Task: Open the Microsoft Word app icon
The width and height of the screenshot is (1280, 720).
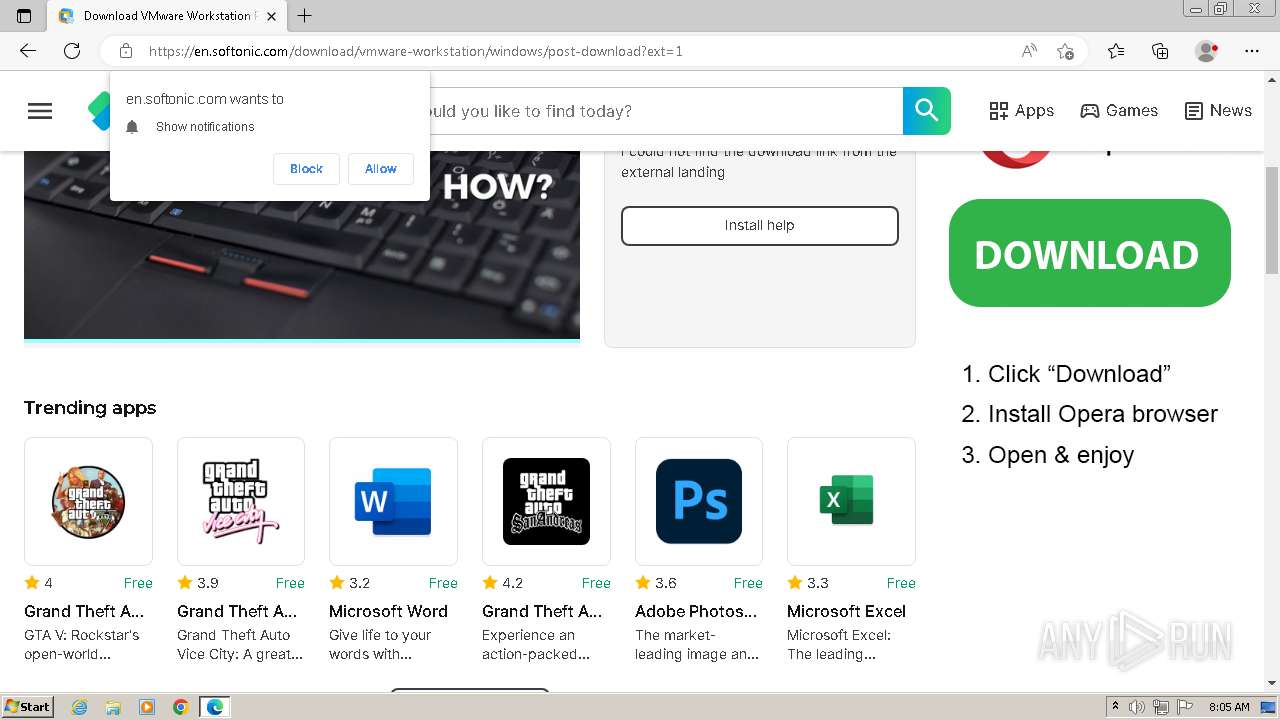Action: (393, 501)
